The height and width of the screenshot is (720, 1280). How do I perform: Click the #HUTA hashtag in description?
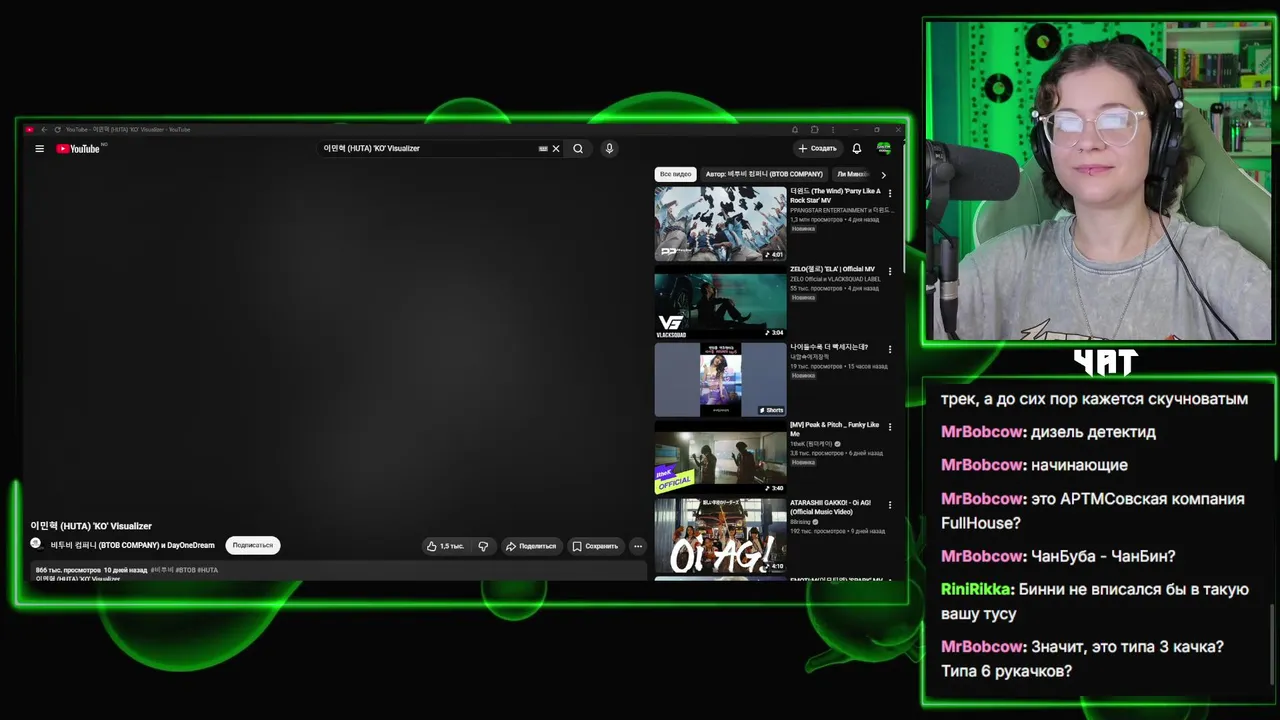point(207,570)
